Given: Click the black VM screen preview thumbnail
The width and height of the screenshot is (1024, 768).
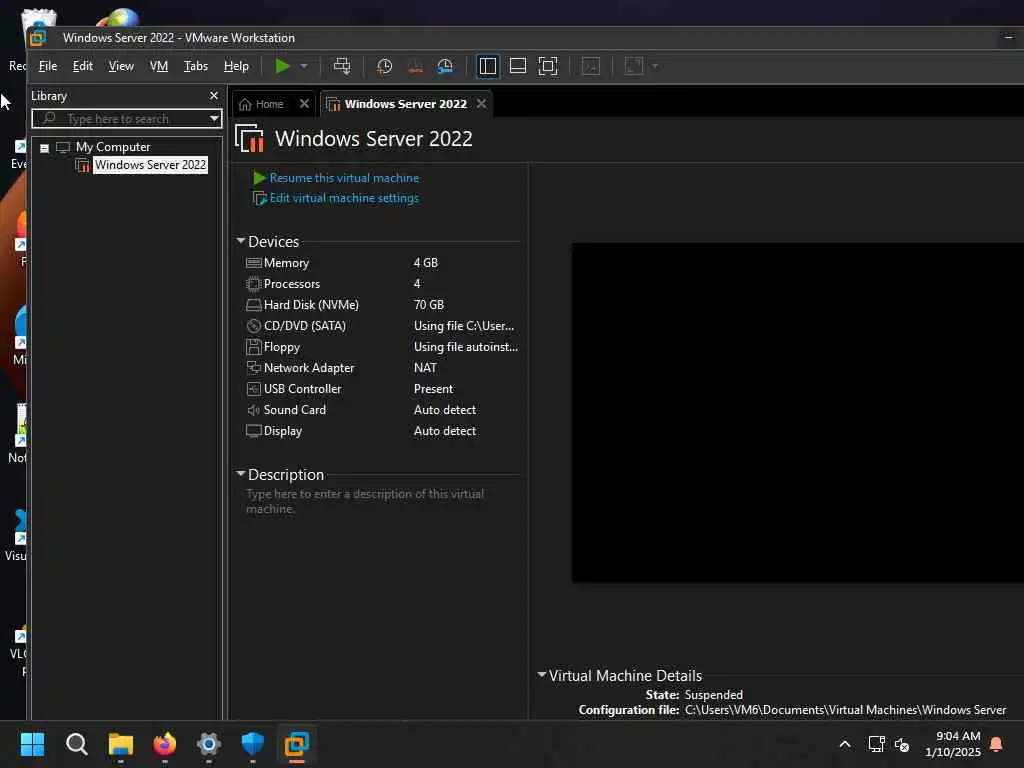Looking at the screenshot, I should [797, 412].
